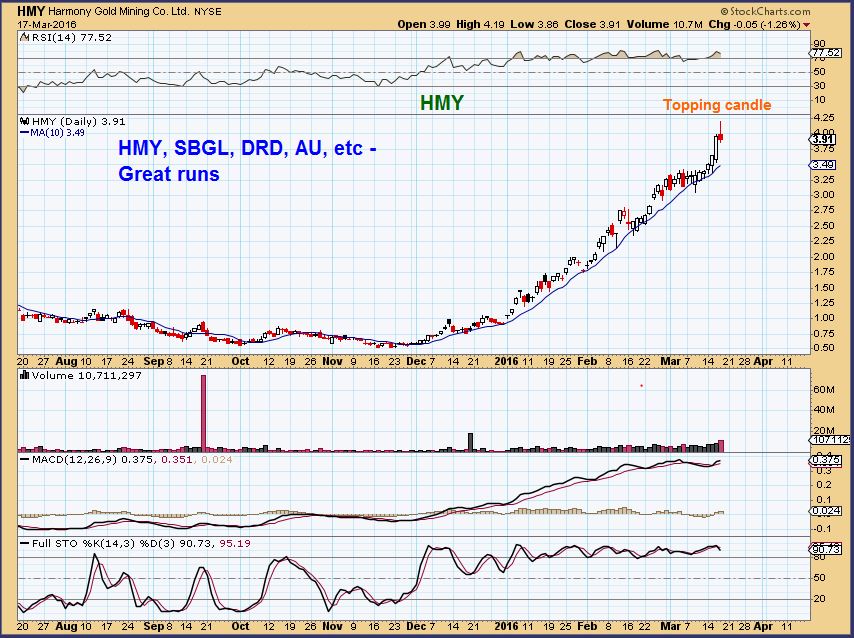Click the Full STO legend line marker
Viewport: 854px width, 638px height.
point(25,544)
